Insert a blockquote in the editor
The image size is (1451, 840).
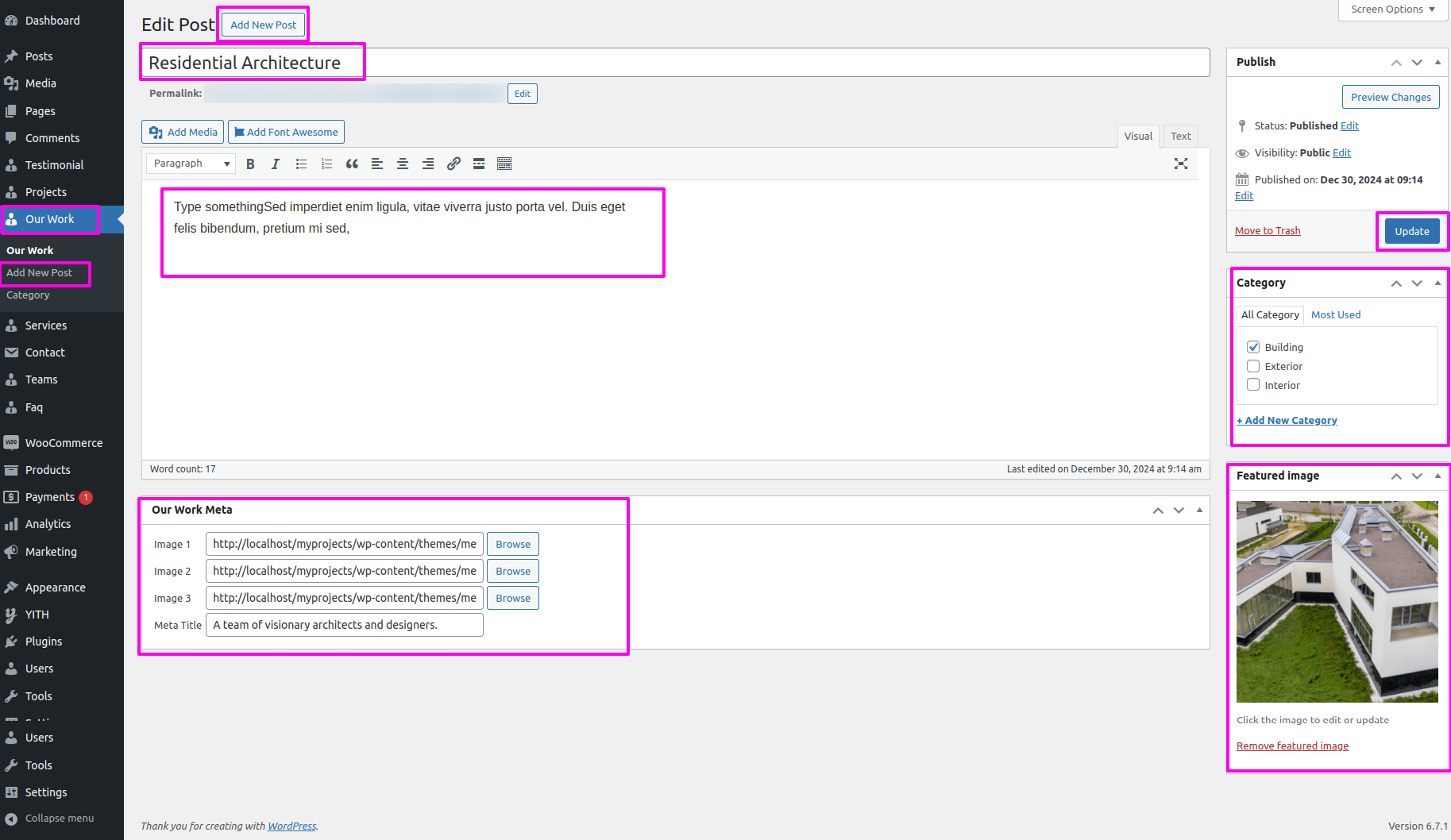click(352, 164)
